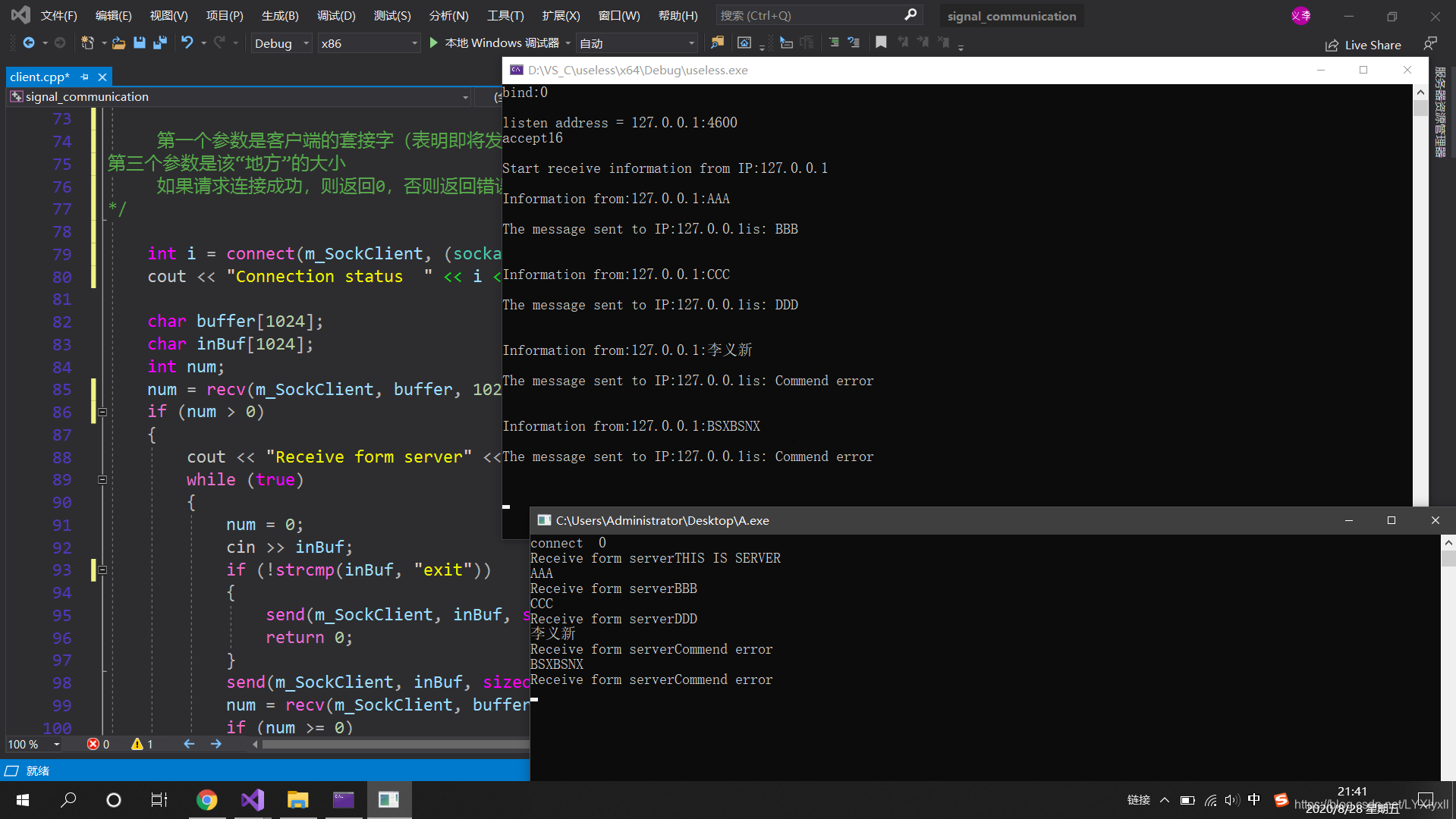
Task: Start debugging with the green play icon
Action: point(433,43)
